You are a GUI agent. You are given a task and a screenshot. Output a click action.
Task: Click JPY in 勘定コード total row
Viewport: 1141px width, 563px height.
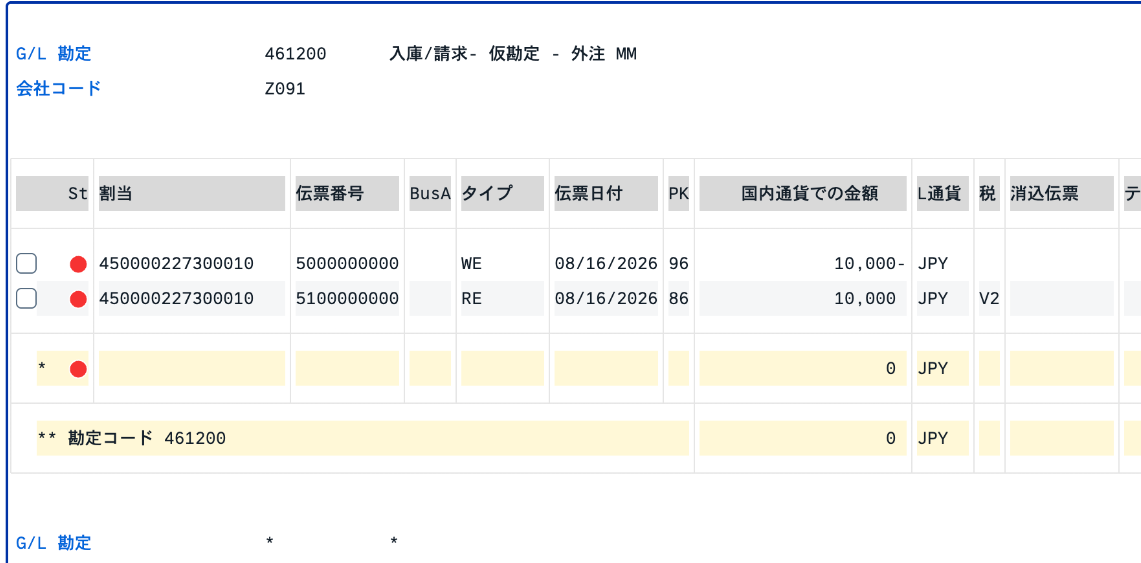point(932,438)
